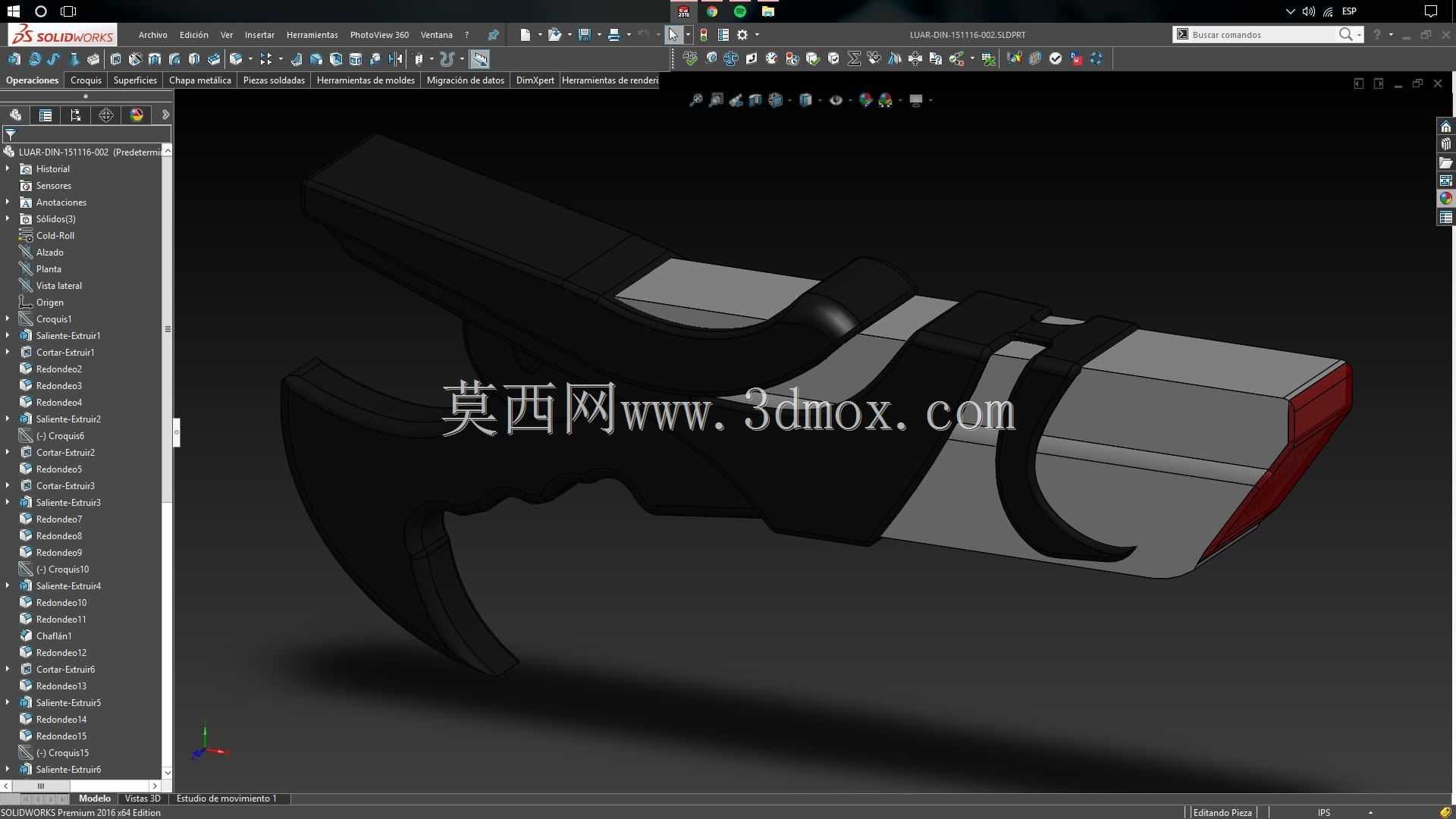Expand the Saliente-Extruir1 feature
The image size is (1456, 819).
(8, 336)
